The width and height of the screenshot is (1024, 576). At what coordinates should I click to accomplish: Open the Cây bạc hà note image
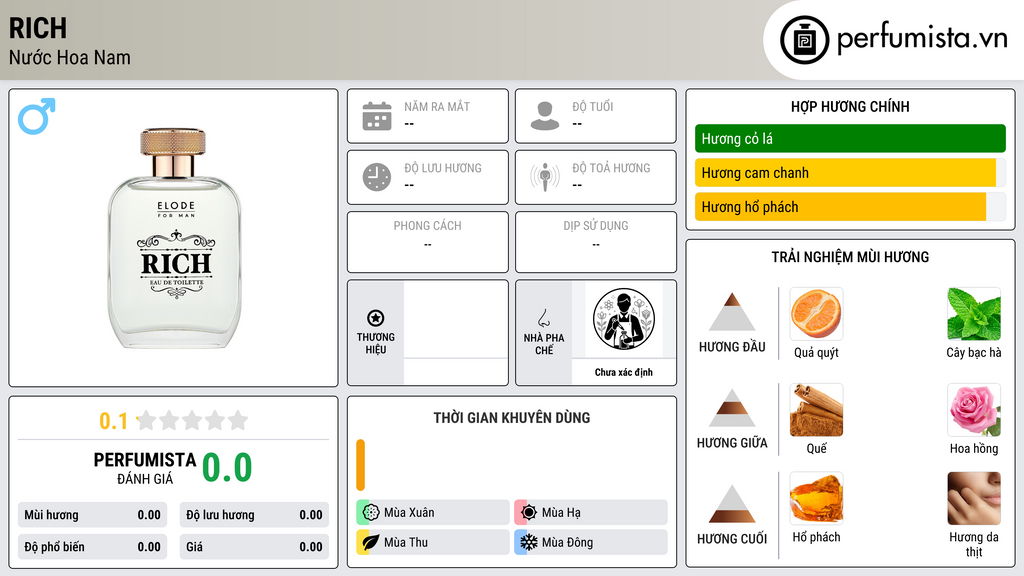pyautogui.click(x=974, y=313)
